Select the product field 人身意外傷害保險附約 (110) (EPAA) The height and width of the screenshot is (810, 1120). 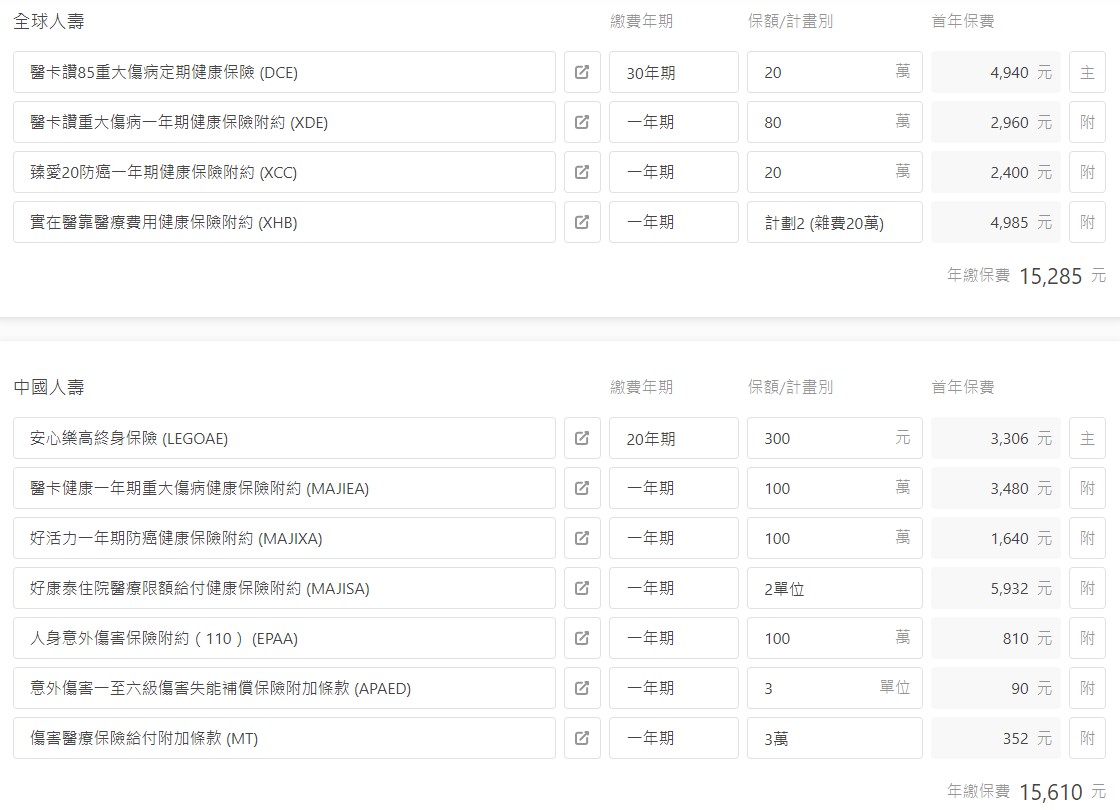[284, 638]
